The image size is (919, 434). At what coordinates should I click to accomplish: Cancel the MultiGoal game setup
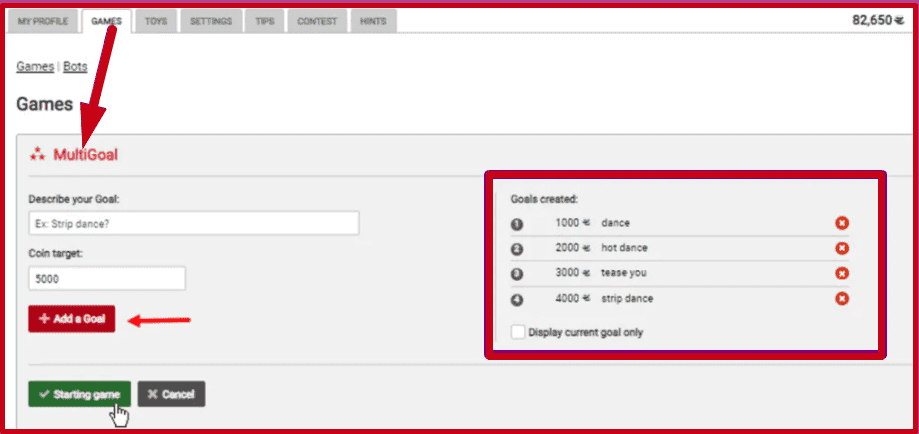(171, 394)
